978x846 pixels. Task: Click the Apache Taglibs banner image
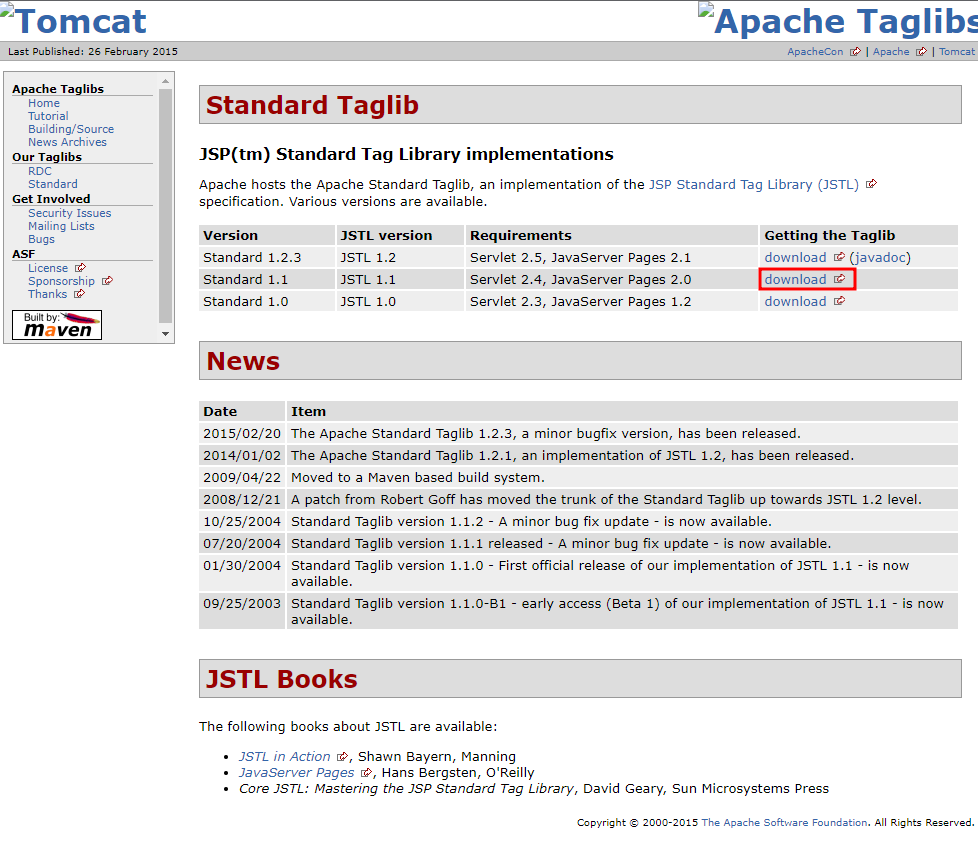click(838, 21)
